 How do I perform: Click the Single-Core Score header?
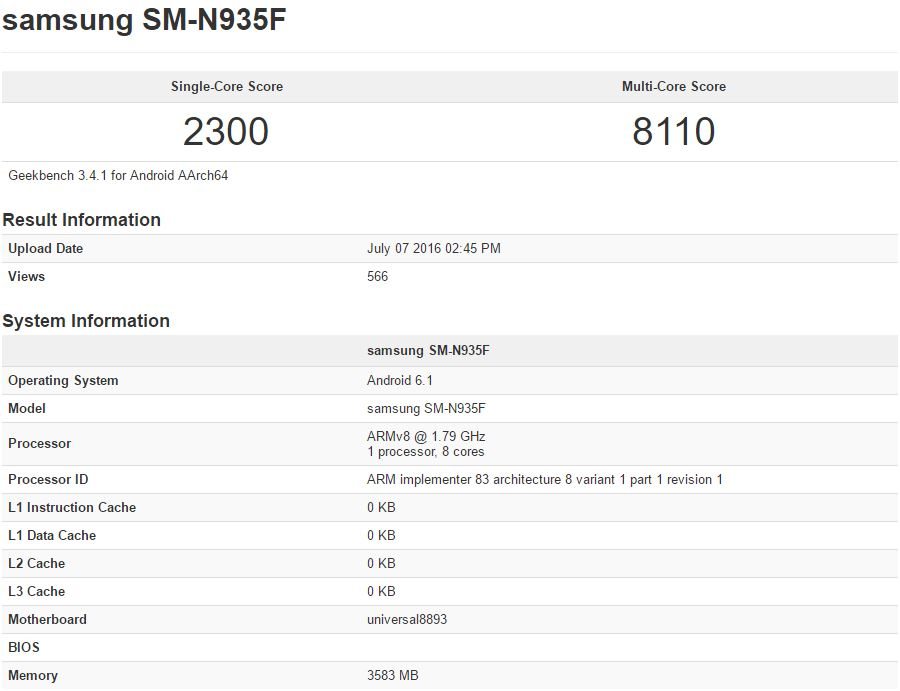226,87
